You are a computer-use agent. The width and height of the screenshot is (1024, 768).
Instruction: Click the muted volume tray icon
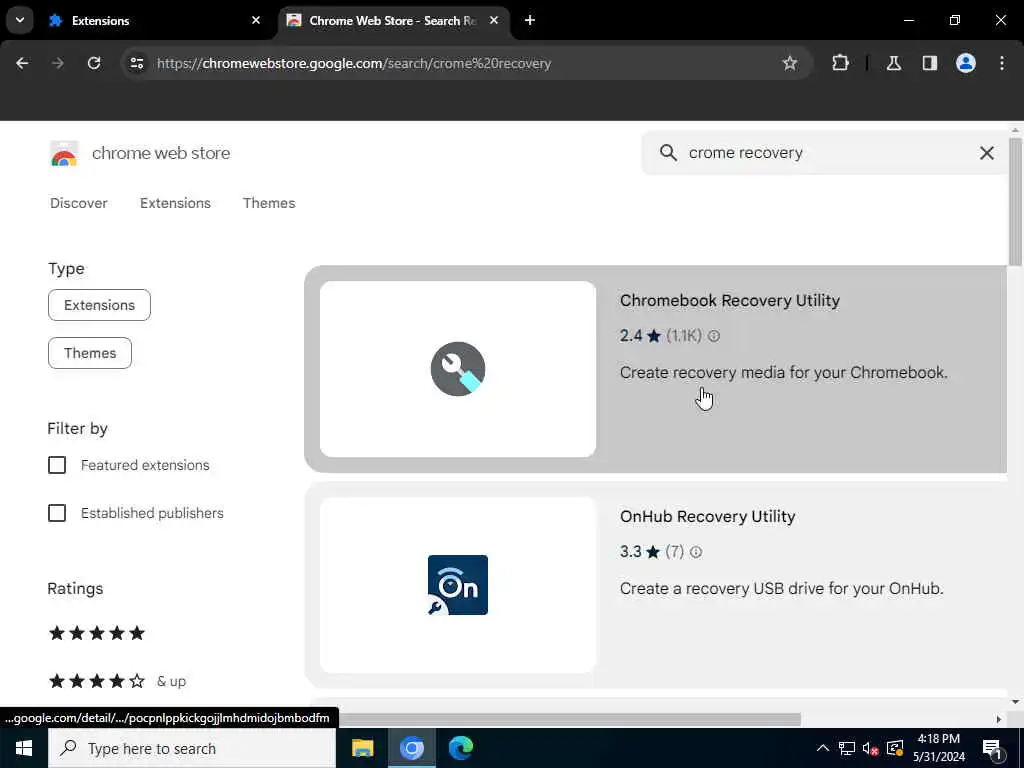pyautogui.click(x=871, y=748)
